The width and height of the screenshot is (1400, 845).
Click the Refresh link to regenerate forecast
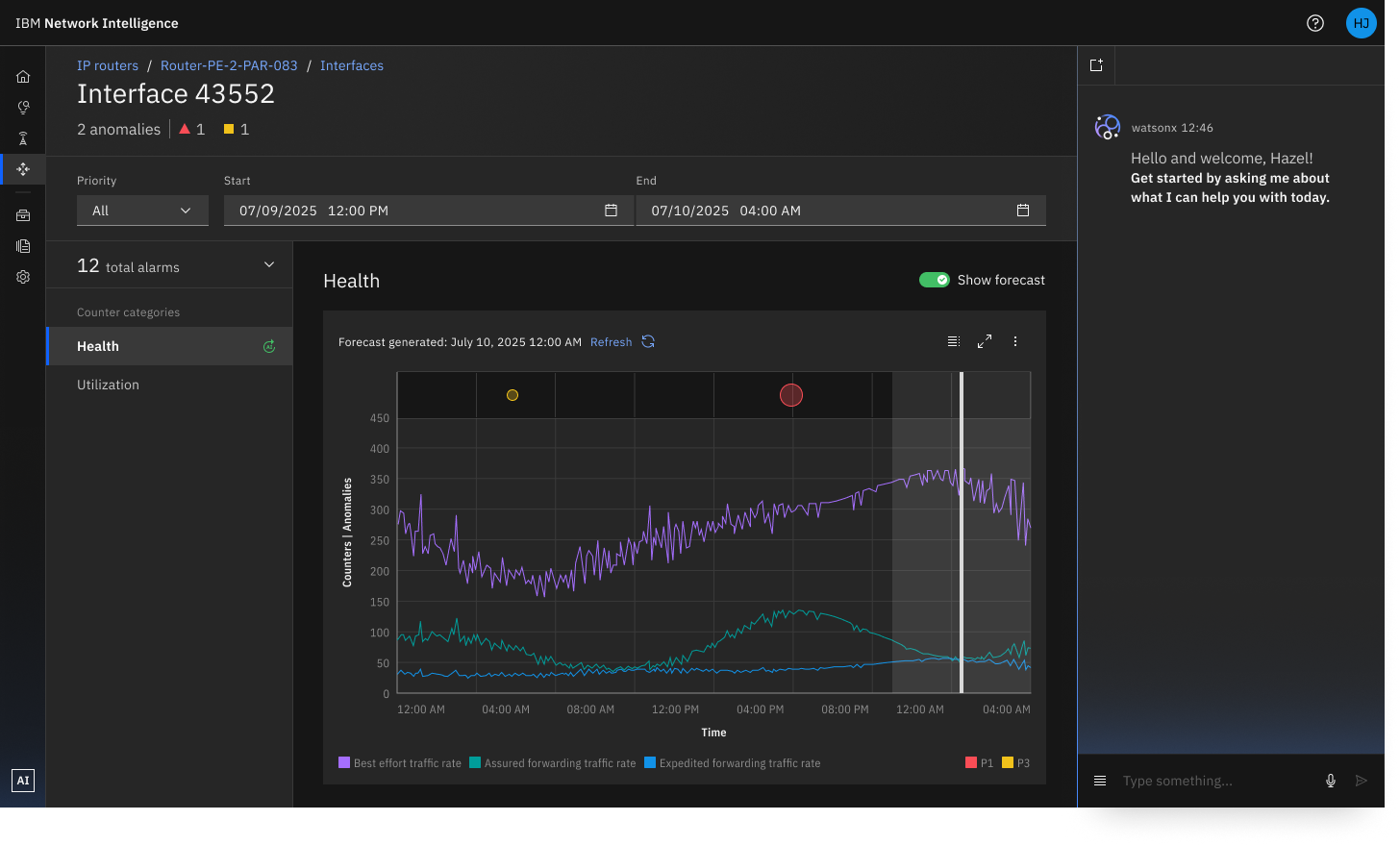(611, 341)
